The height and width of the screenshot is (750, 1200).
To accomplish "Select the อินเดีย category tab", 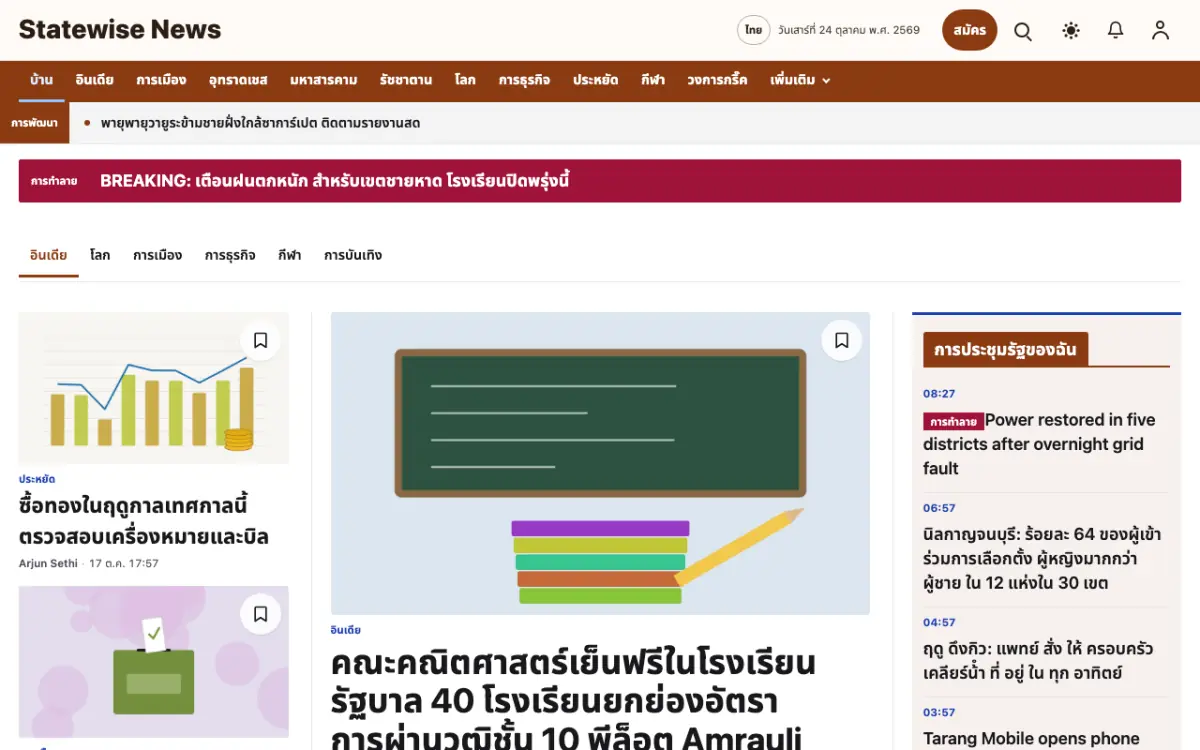I will [48, 256].
